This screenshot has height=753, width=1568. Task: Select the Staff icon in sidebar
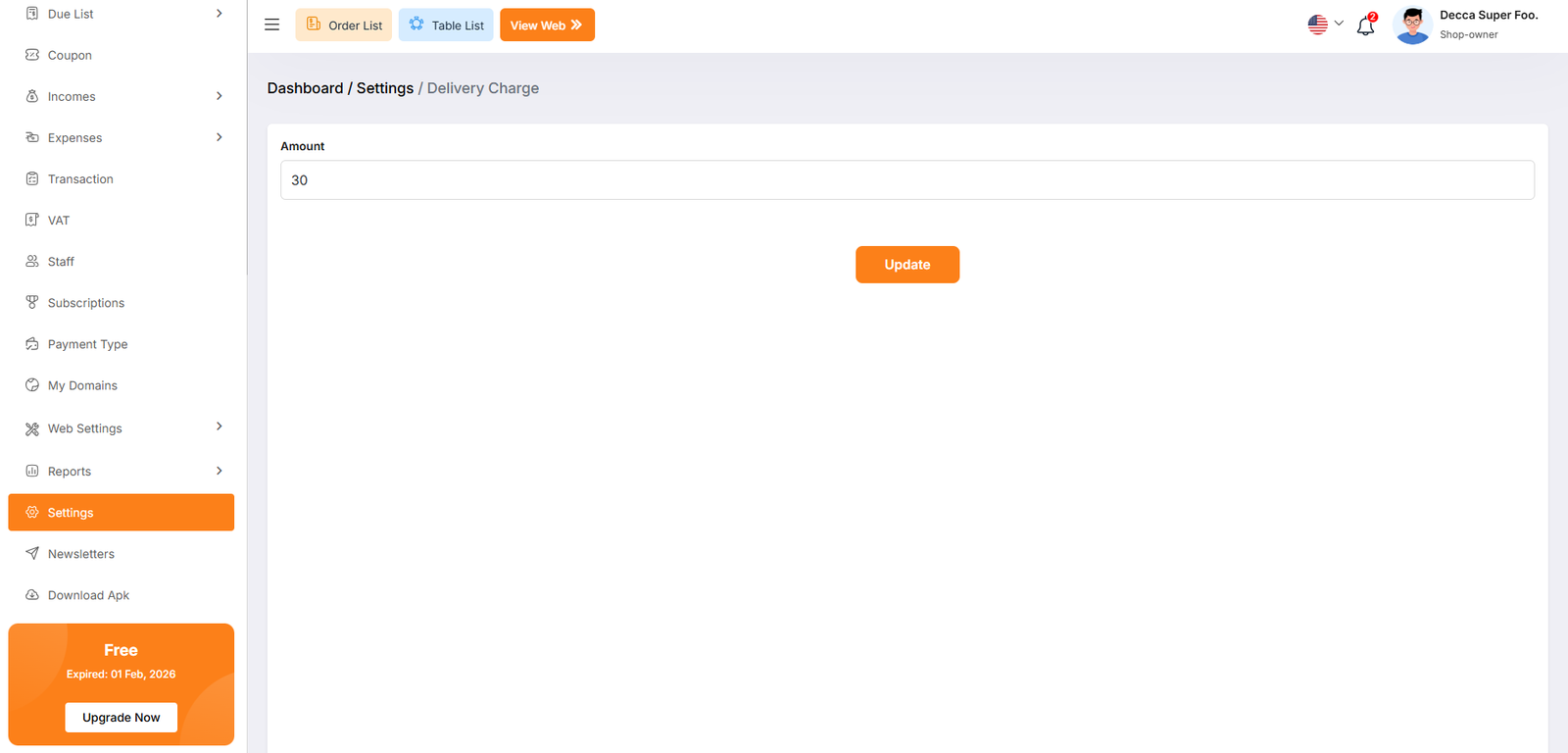coord(32,261)
